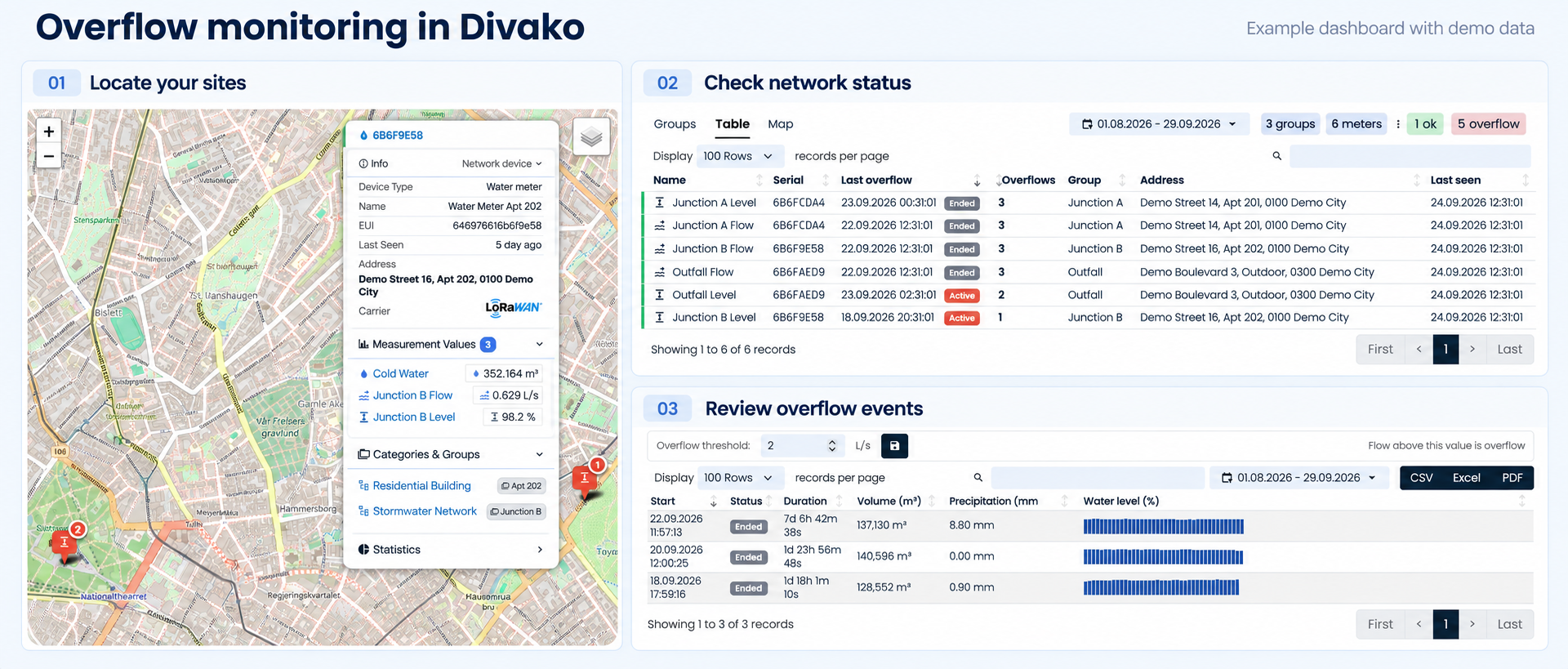The width and height of the screenshot is (1568, 669).
Task: Adjust the Overflow threshold stepper arrows
Action: 831,446
